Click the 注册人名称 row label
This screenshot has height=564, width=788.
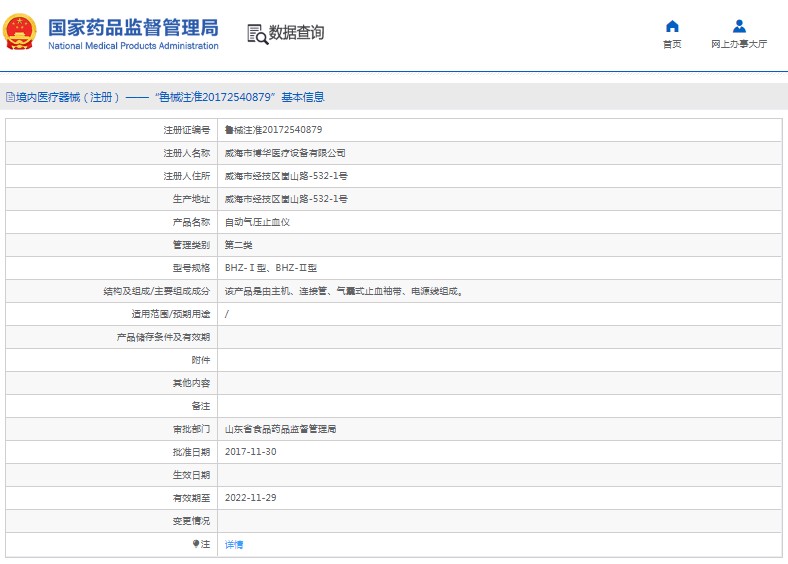186,153
